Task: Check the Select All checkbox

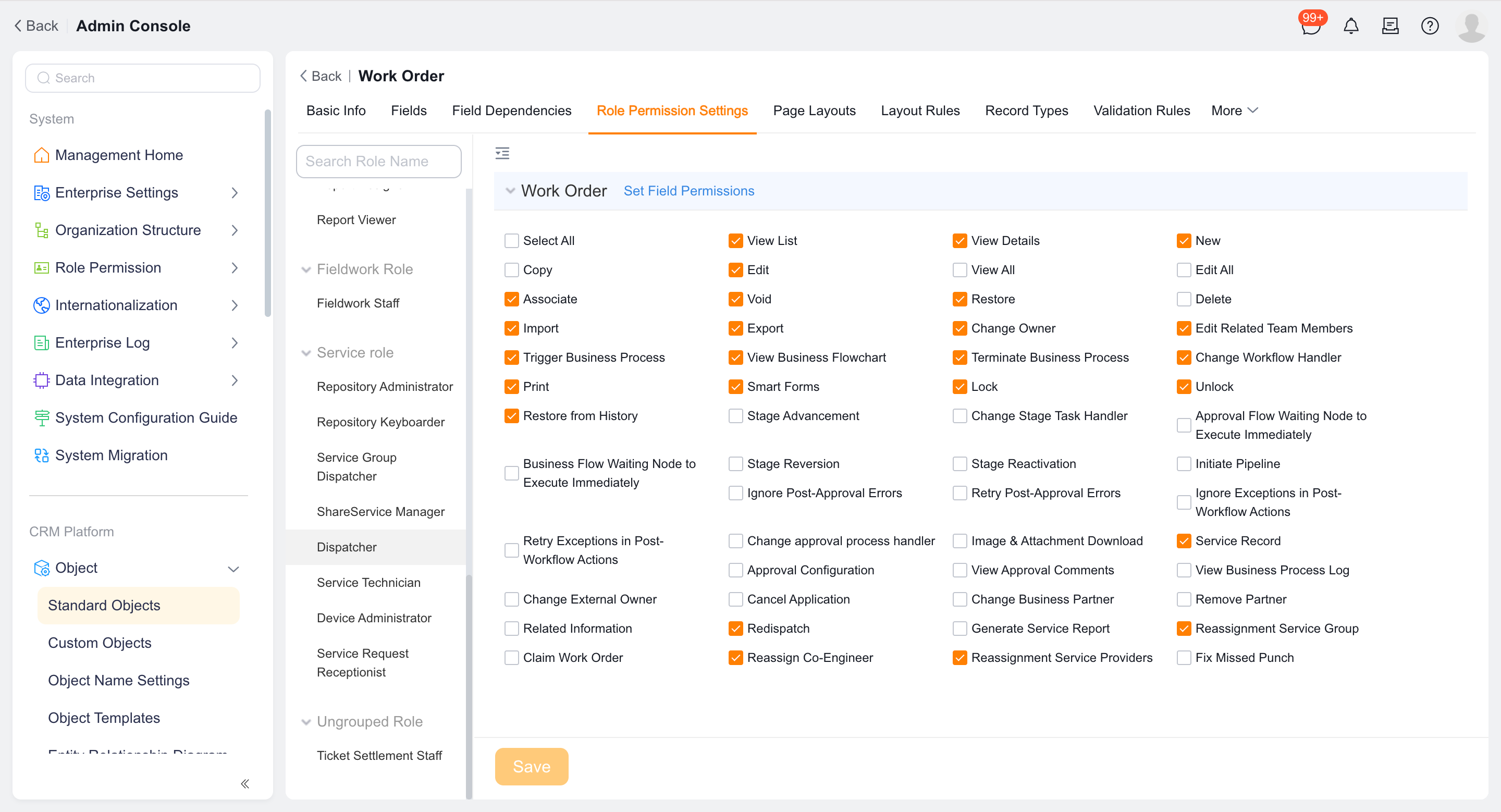Action: point(512,241)
